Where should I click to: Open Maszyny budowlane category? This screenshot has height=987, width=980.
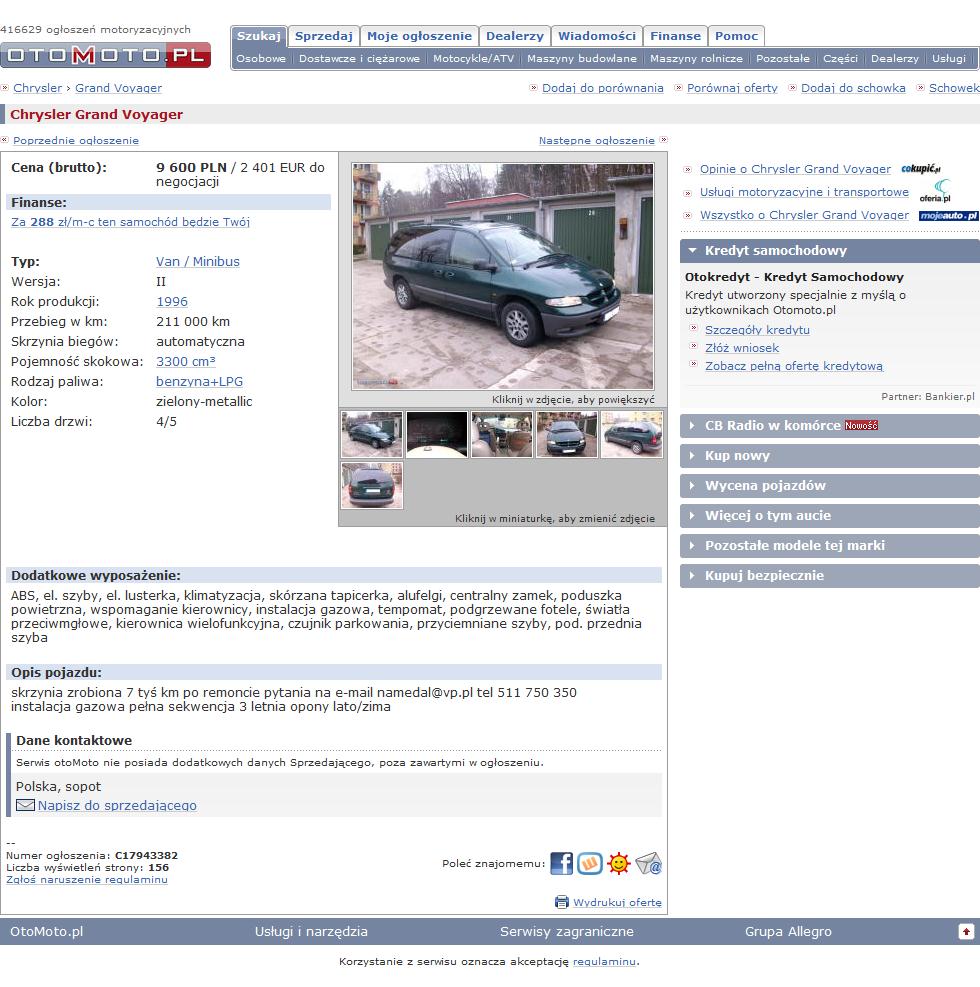[x=582, y=59]
